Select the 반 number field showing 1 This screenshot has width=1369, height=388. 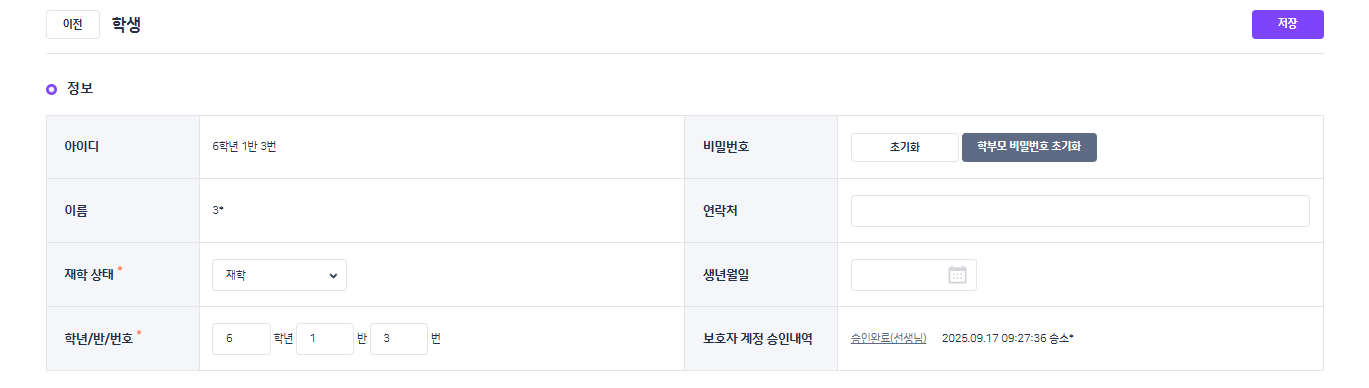(x=325, y=339)
